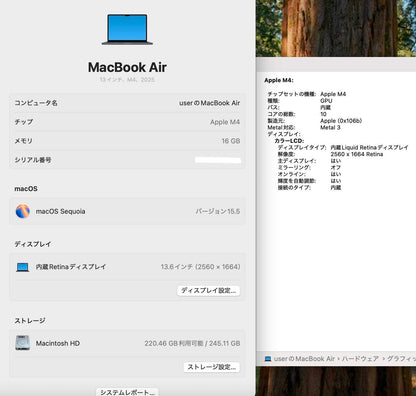
Task: Click the バージョン15.5 text
Action: [218, 211]
